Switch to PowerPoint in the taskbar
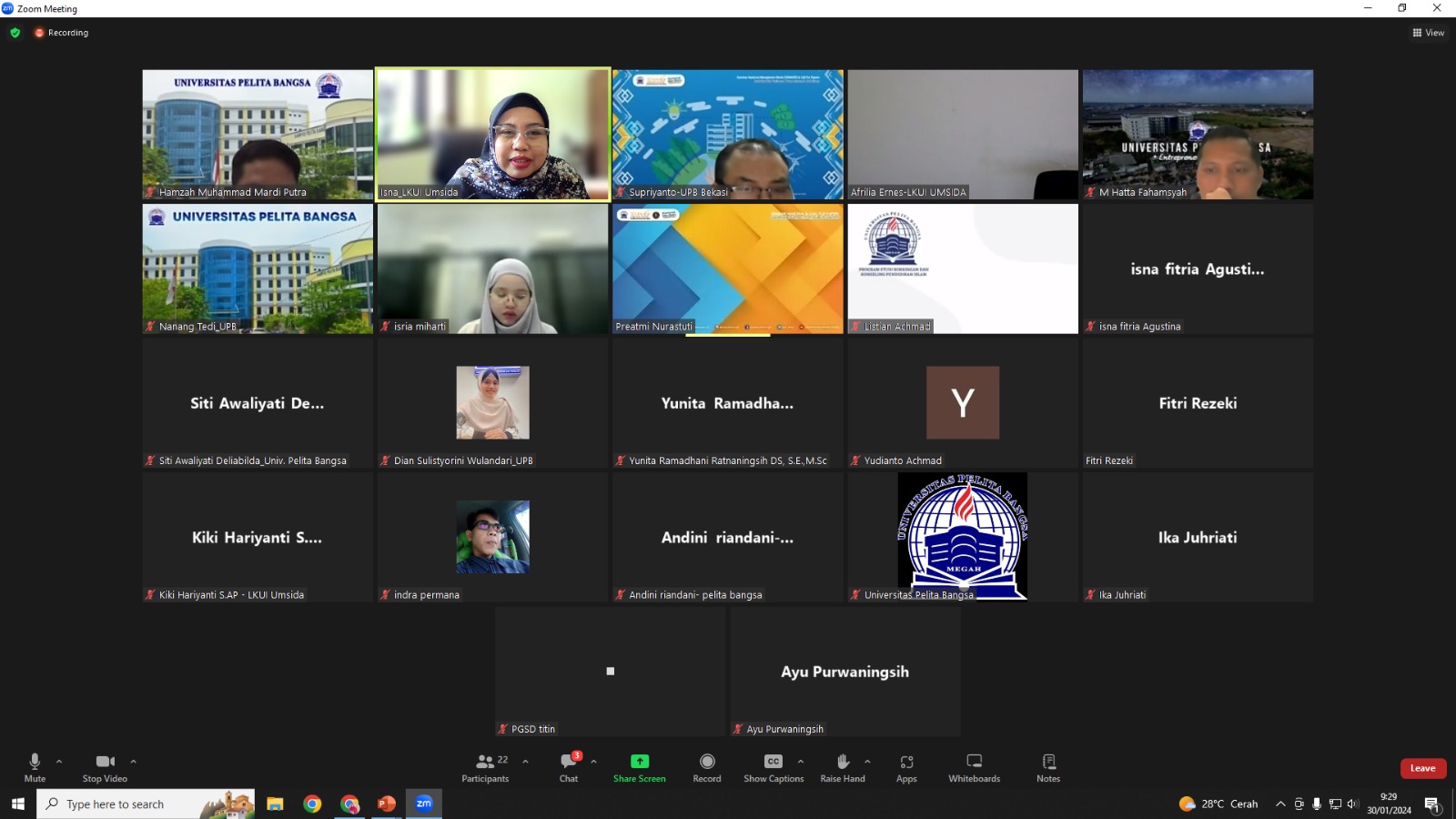Image resolution: width=1456 pixels, height=819 pixels. (x=387, y=804)
